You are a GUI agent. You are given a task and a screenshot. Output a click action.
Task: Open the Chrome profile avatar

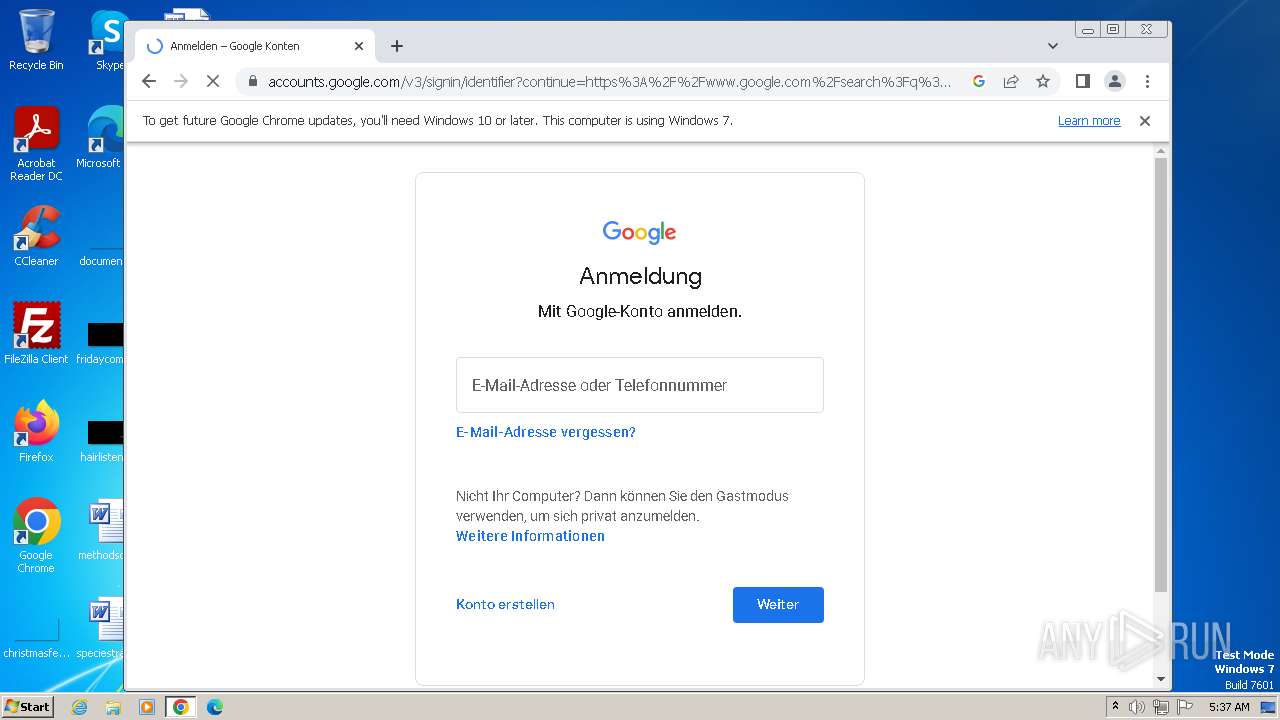pos(1115,81)
